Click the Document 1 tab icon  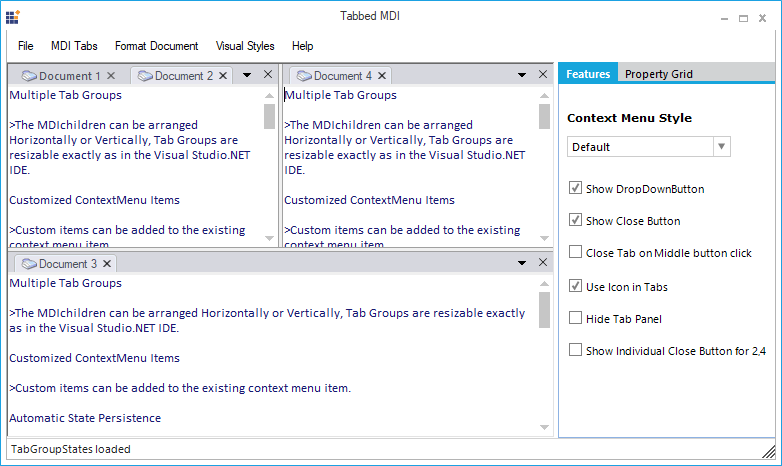tap(29, 76)
